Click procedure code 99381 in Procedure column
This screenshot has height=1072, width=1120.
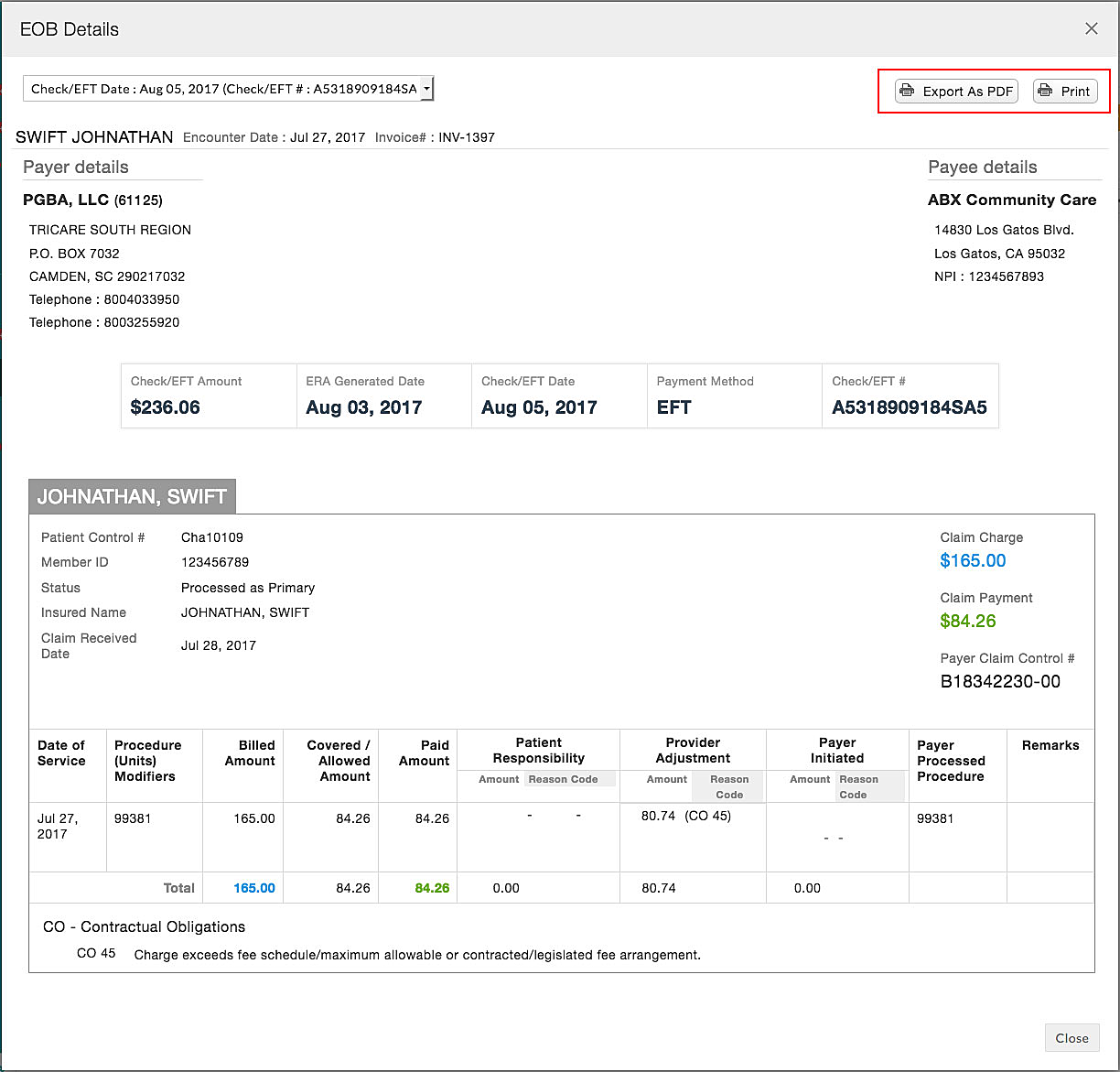(x=133, y=818)
